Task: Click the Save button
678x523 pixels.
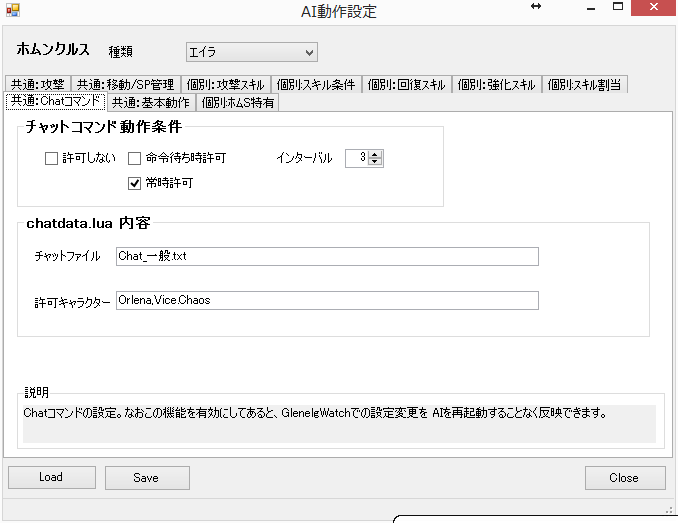Action: 147,478
